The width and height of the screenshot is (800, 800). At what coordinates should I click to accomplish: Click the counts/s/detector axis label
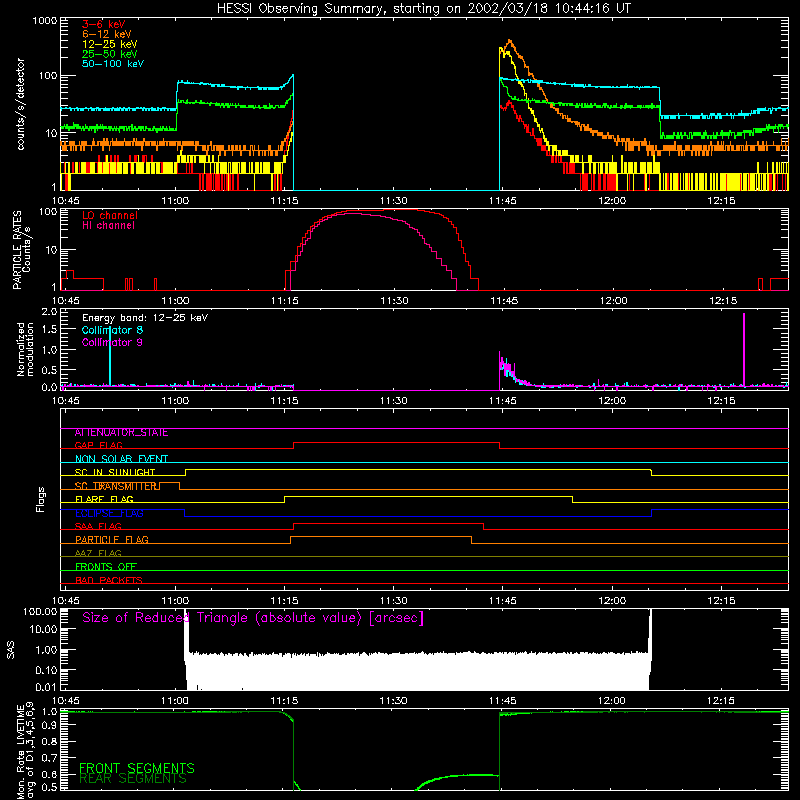20,104
